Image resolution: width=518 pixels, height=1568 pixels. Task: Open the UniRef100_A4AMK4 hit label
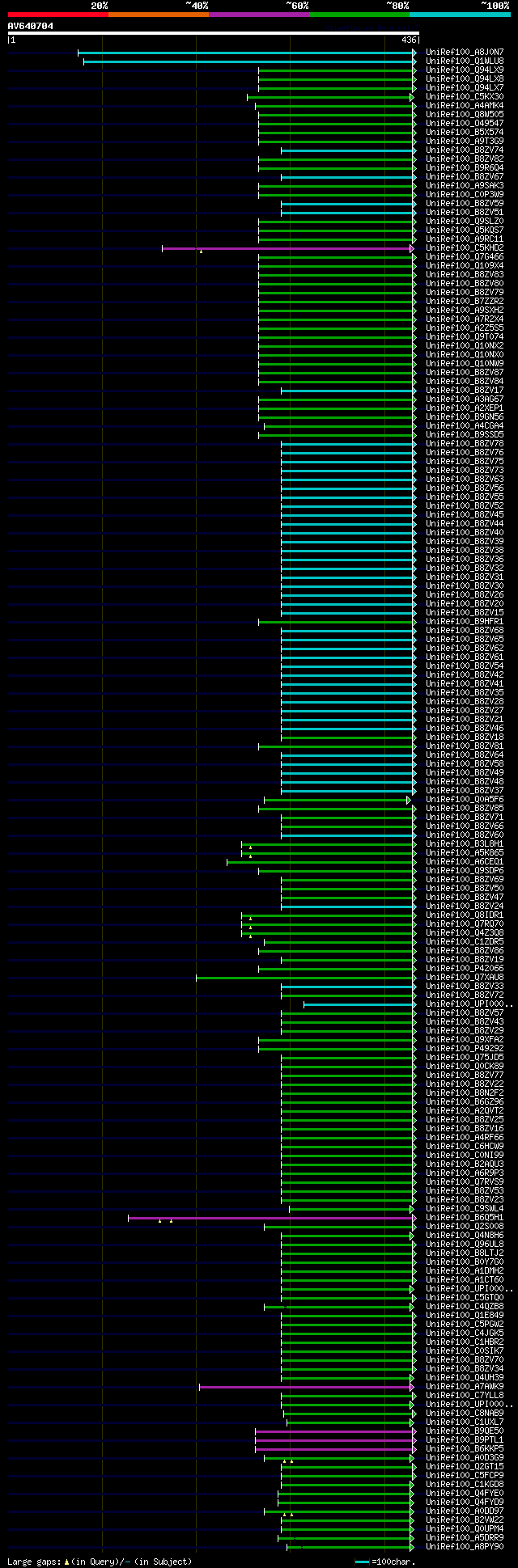click(x=465, y=106)
